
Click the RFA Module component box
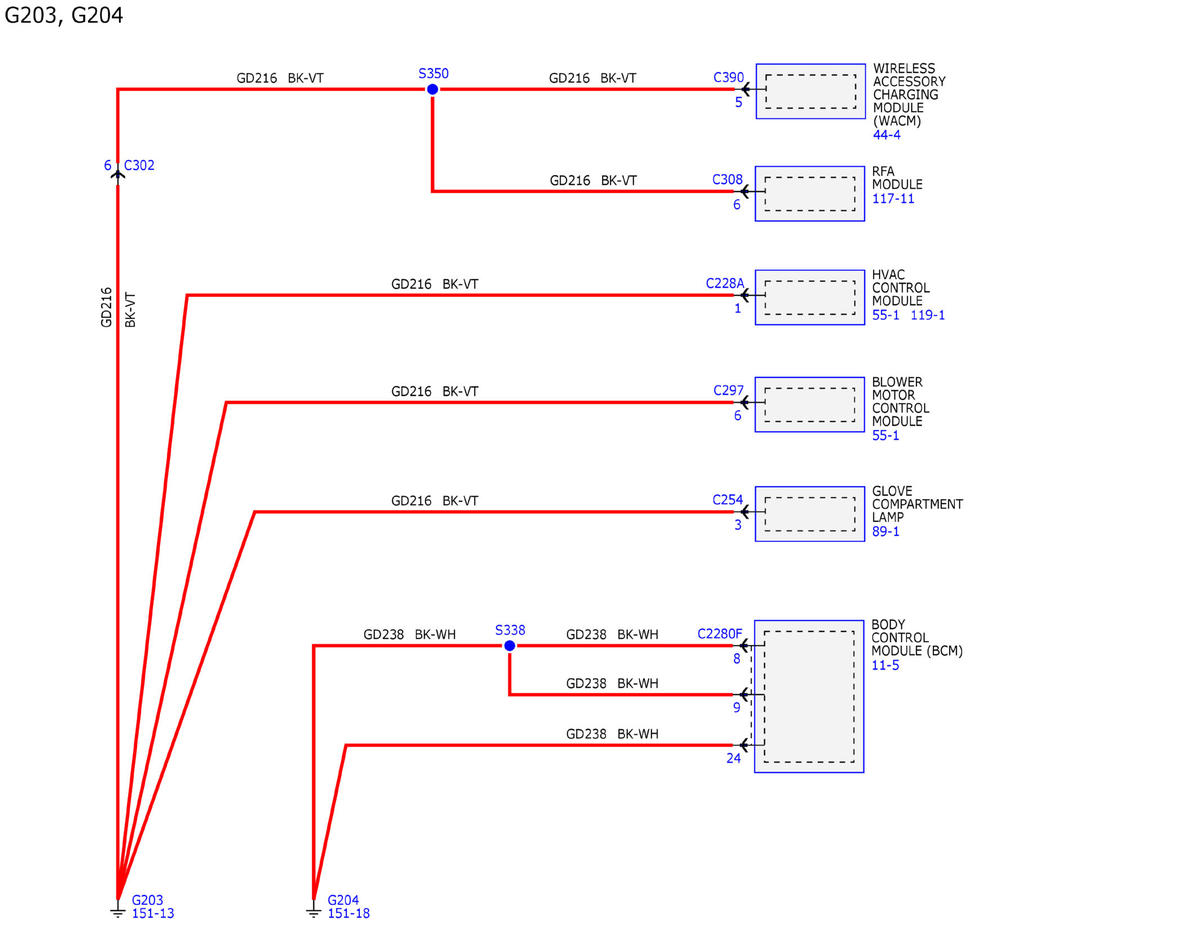(810, 193)
